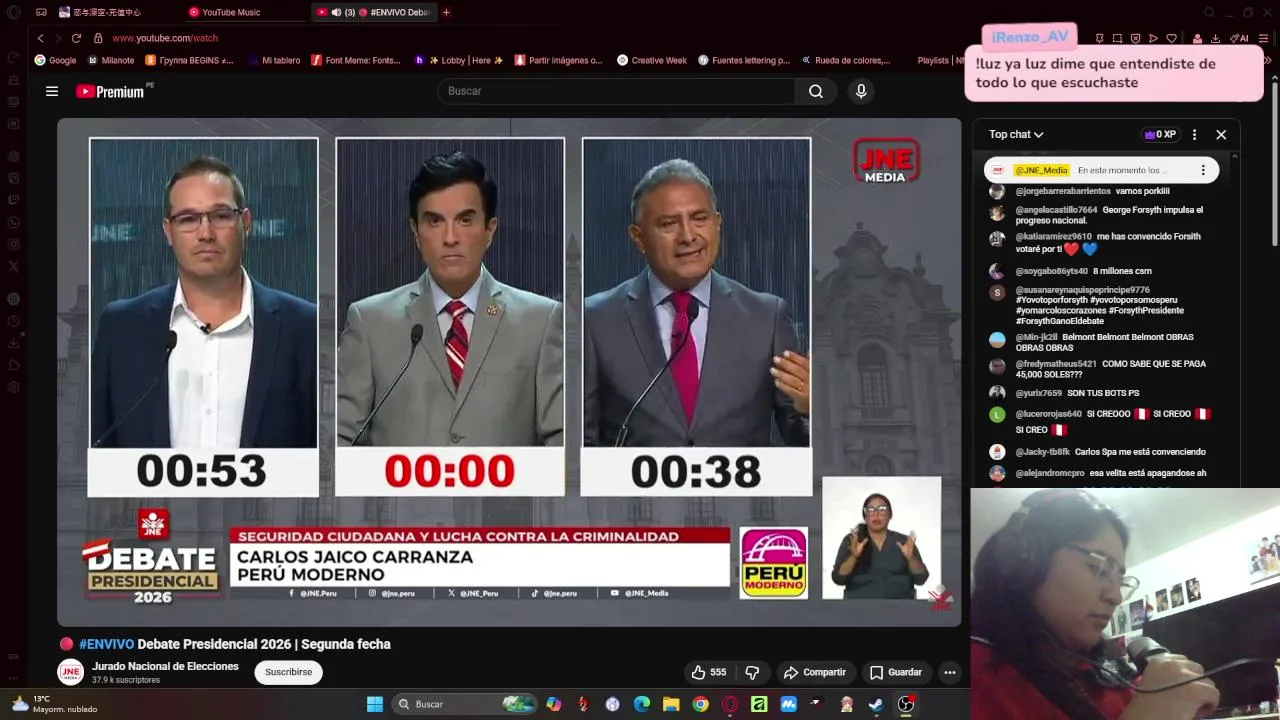Click the search magnifier button
The image size is (1280, 720).
tap(816, 91)
